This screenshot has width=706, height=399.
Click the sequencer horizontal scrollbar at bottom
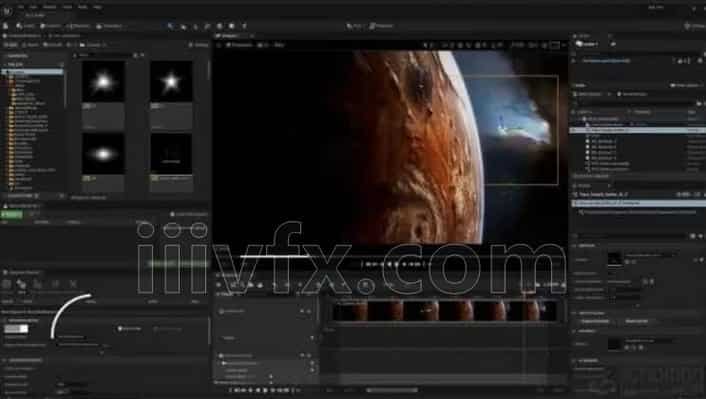[392, 390]
